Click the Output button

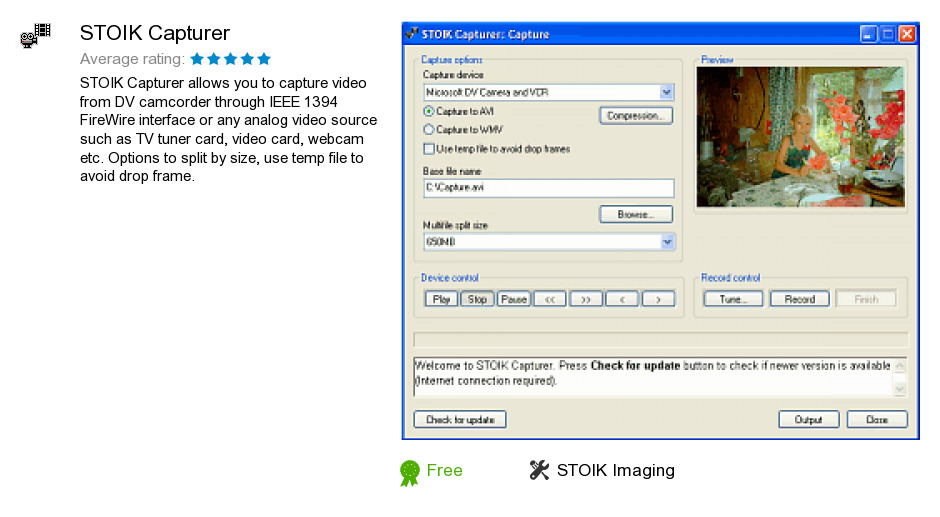click(x=809, y=419)
